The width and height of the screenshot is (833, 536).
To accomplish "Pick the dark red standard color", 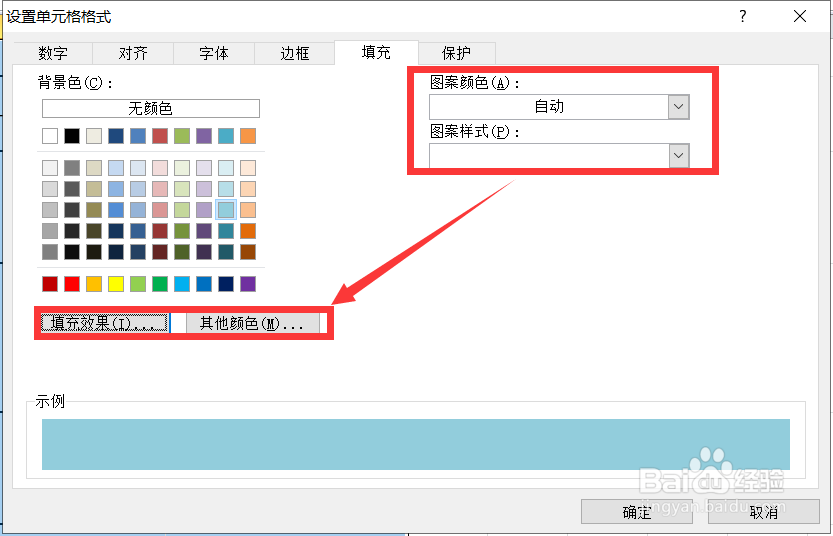I will pyautogui.click(x=50, y=284).
